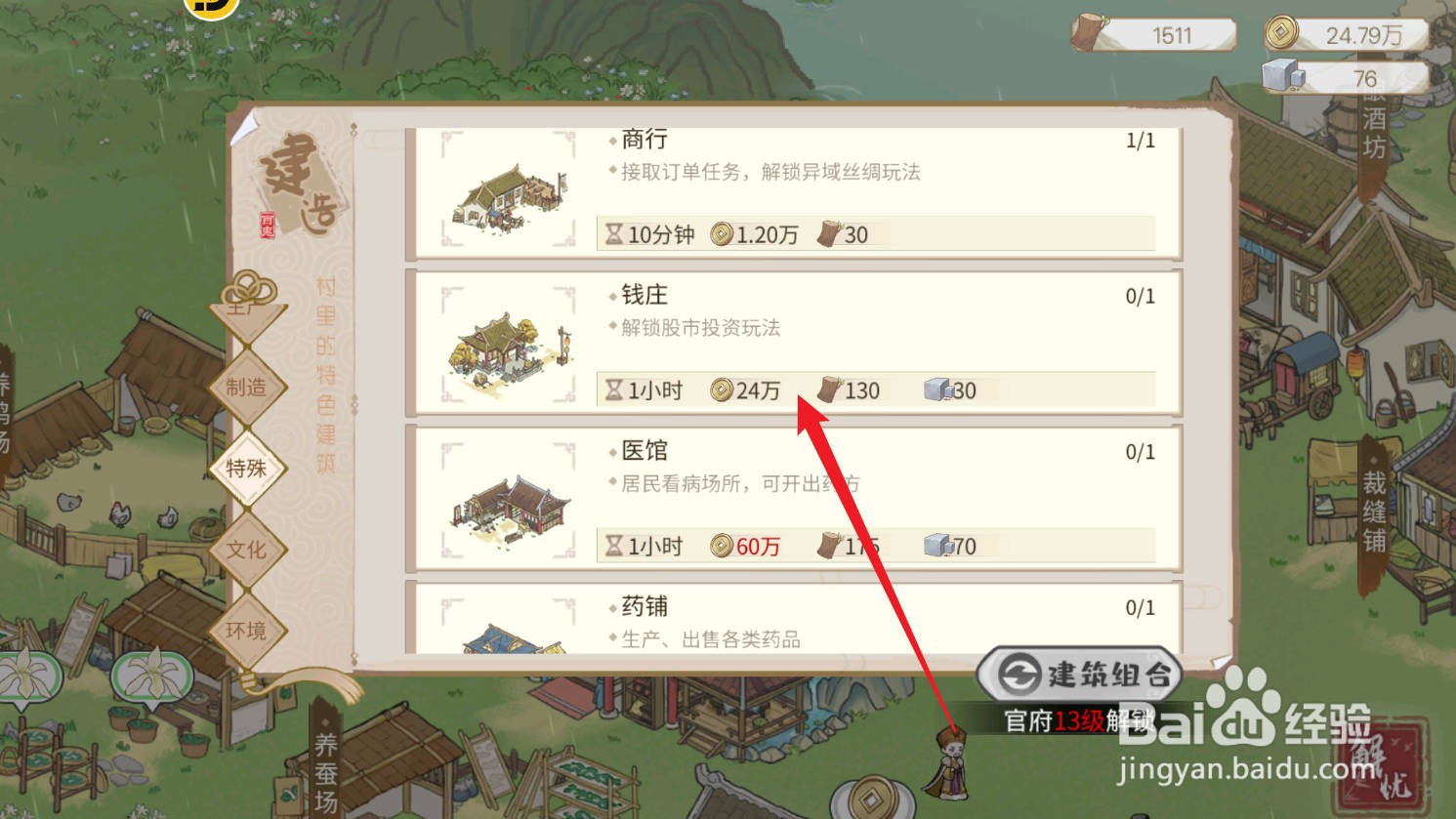Switch to the 文化 category tab
1456x819 pixels.
(x=246, y=550)
